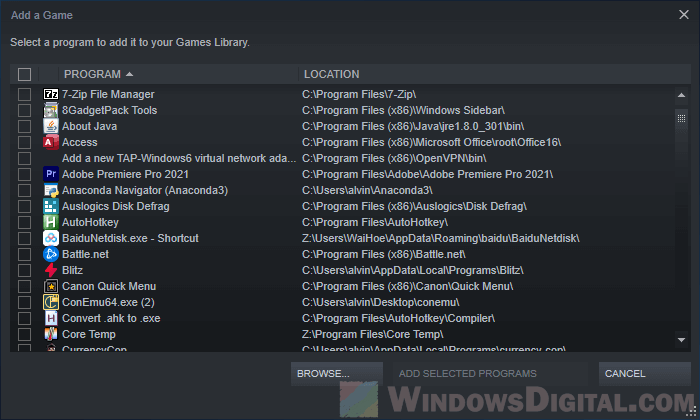This screenshot has width=700, height=420.
Task: Click the Blitz AppData location path
Action: point(412,270)
